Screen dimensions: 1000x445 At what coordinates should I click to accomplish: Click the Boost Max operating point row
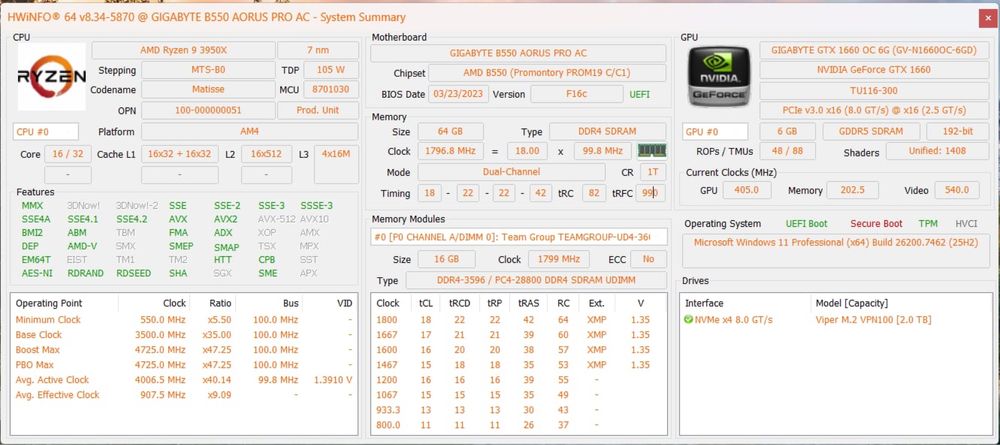pos(184,350)
